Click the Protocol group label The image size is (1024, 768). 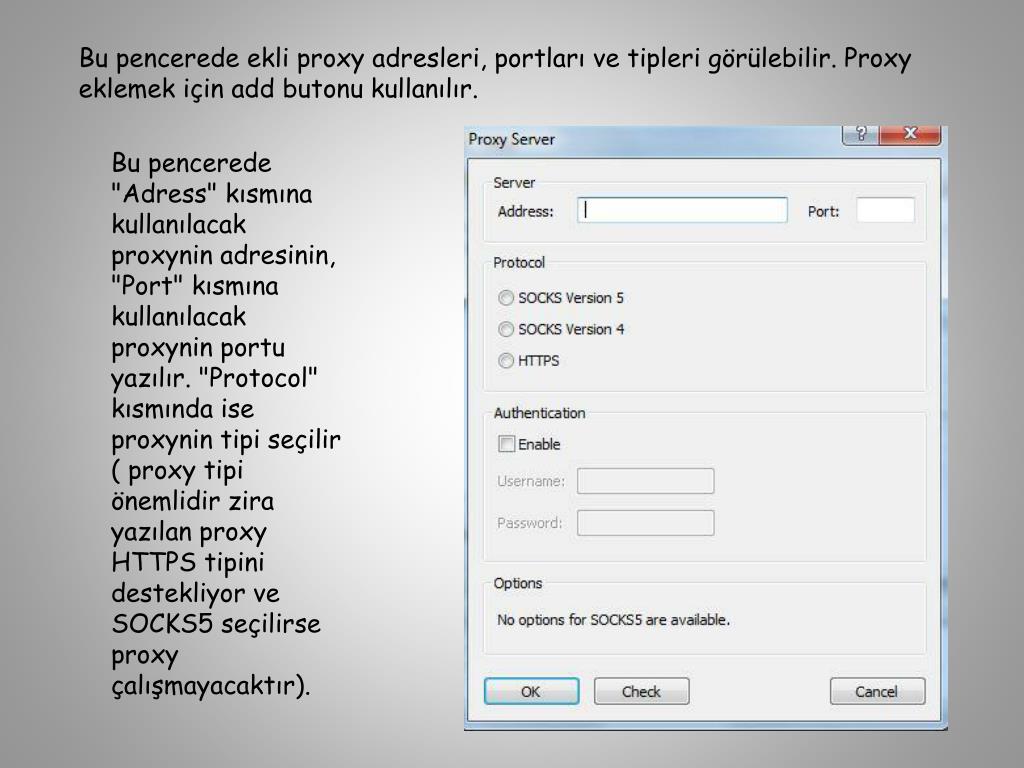pos(519,263)
